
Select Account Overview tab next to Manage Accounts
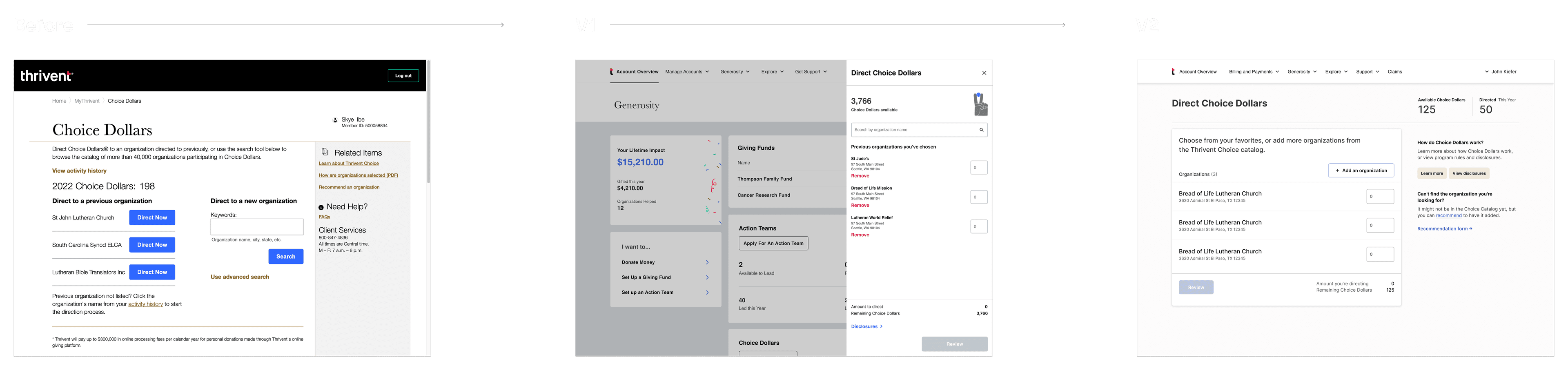click(x=637, y=72)
